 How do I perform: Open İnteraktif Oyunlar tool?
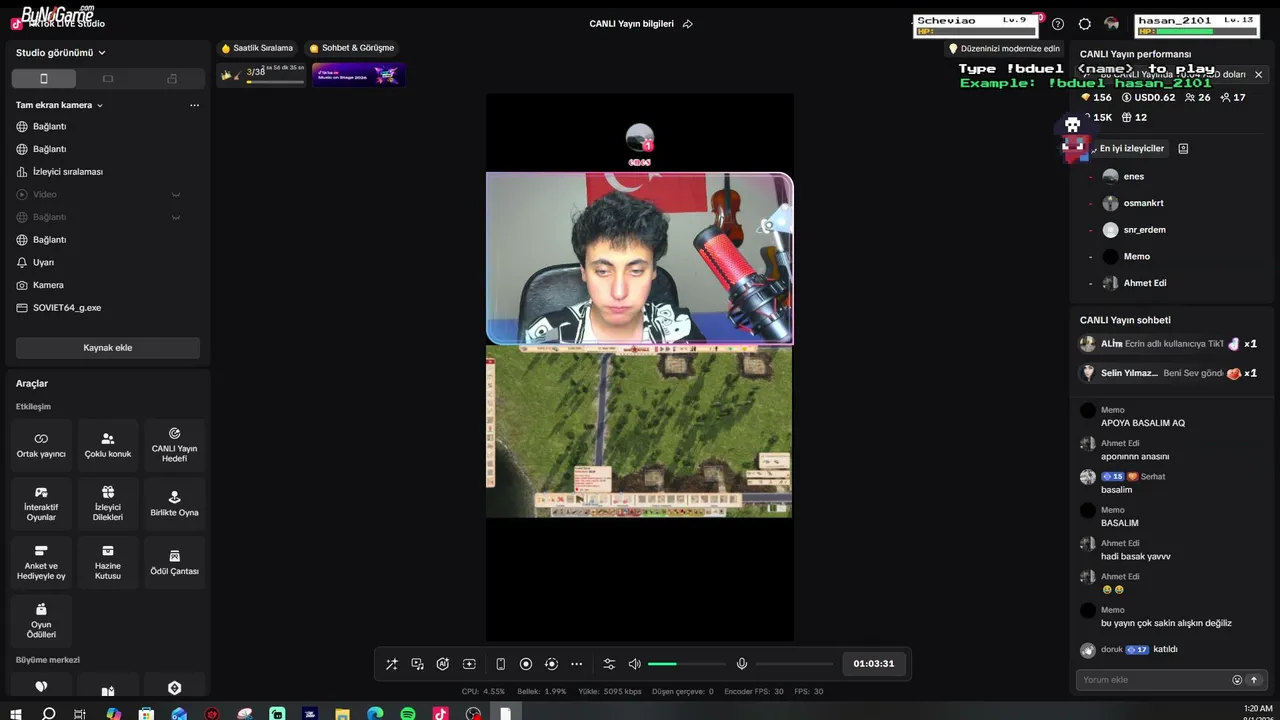click(41, 504)
